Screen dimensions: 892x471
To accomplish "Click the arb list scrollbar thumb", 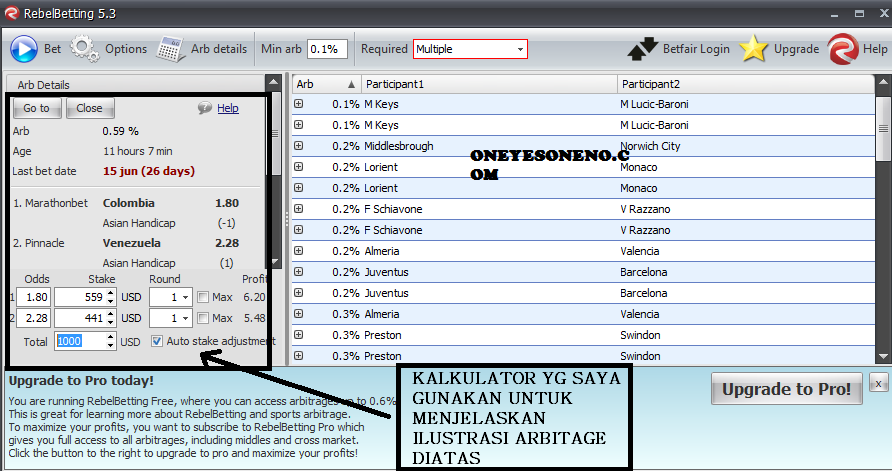I will tap(883, 129).
